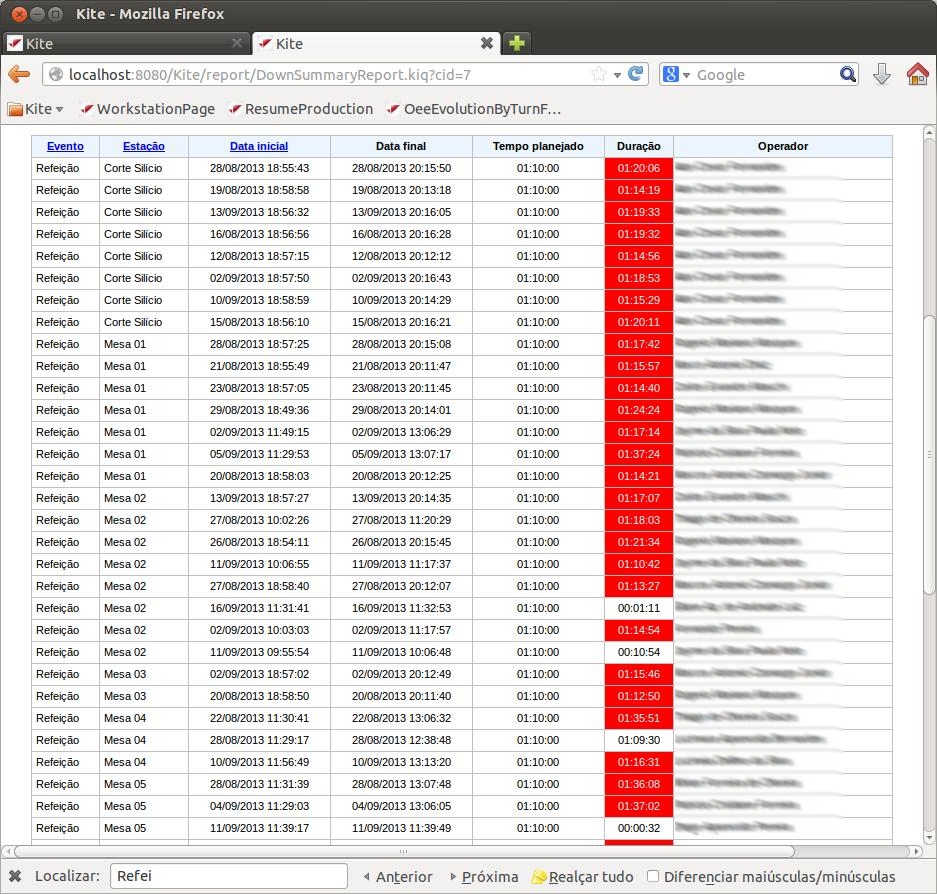The height and width of the screenshot is (894, 937).
Task: Sort table by Data inicial column
Action: pyautogui.click(x=259, y=146)
